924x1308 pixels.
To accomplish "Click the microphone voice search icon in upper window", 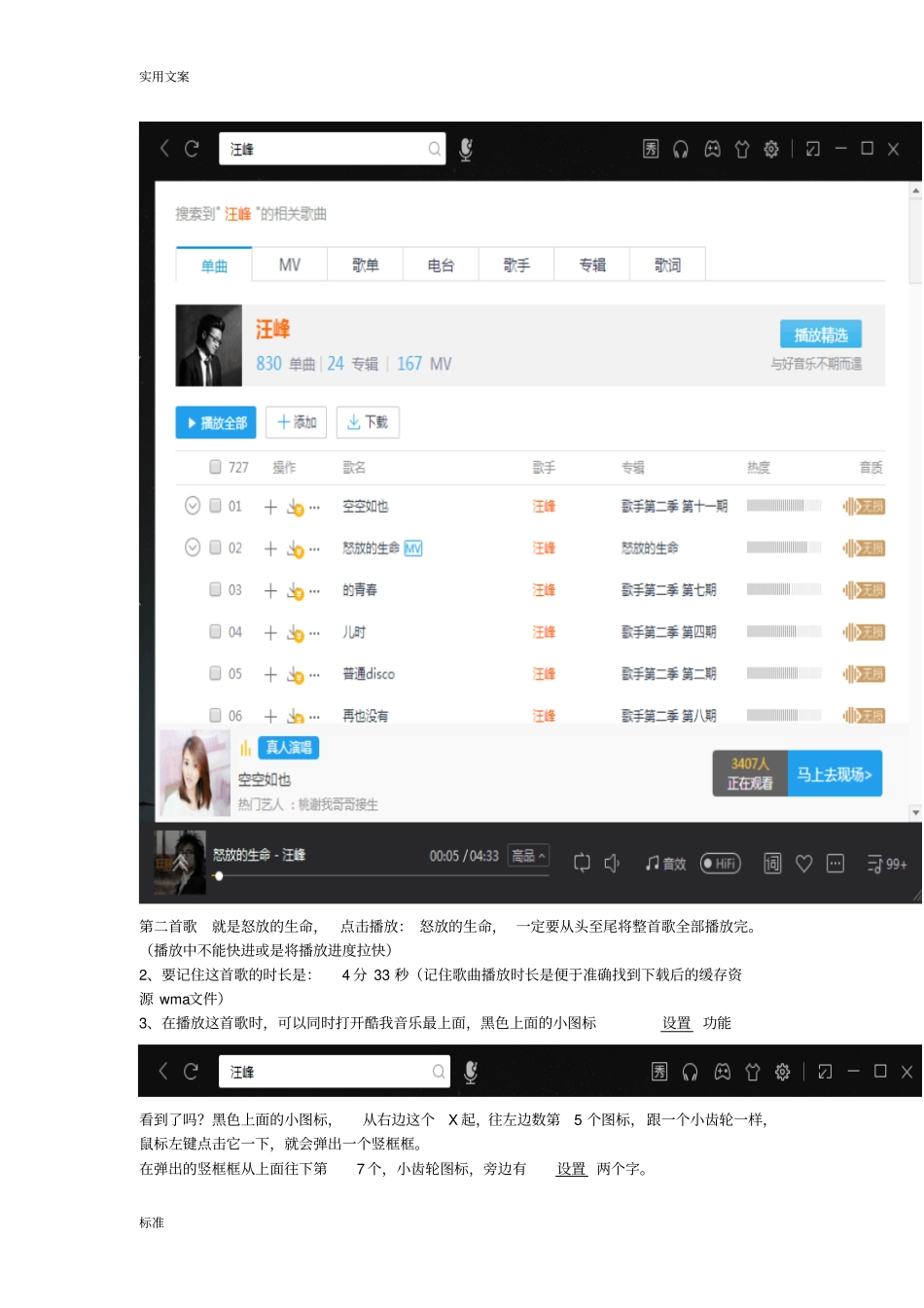I will [466, 149].
